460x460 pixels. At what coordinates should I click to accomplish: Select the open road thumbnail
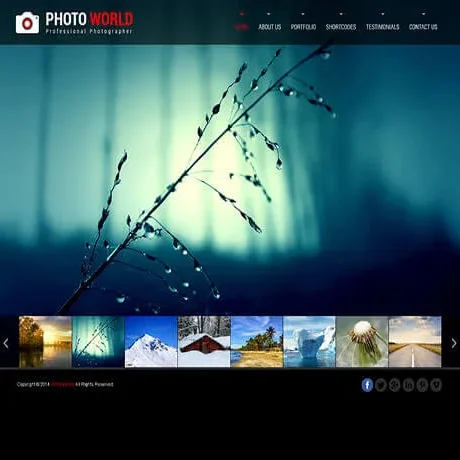415,342
